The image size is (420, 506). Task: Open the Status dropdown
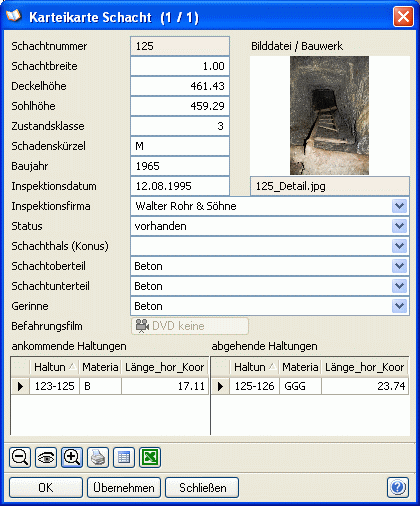click(x=400, y=226)
